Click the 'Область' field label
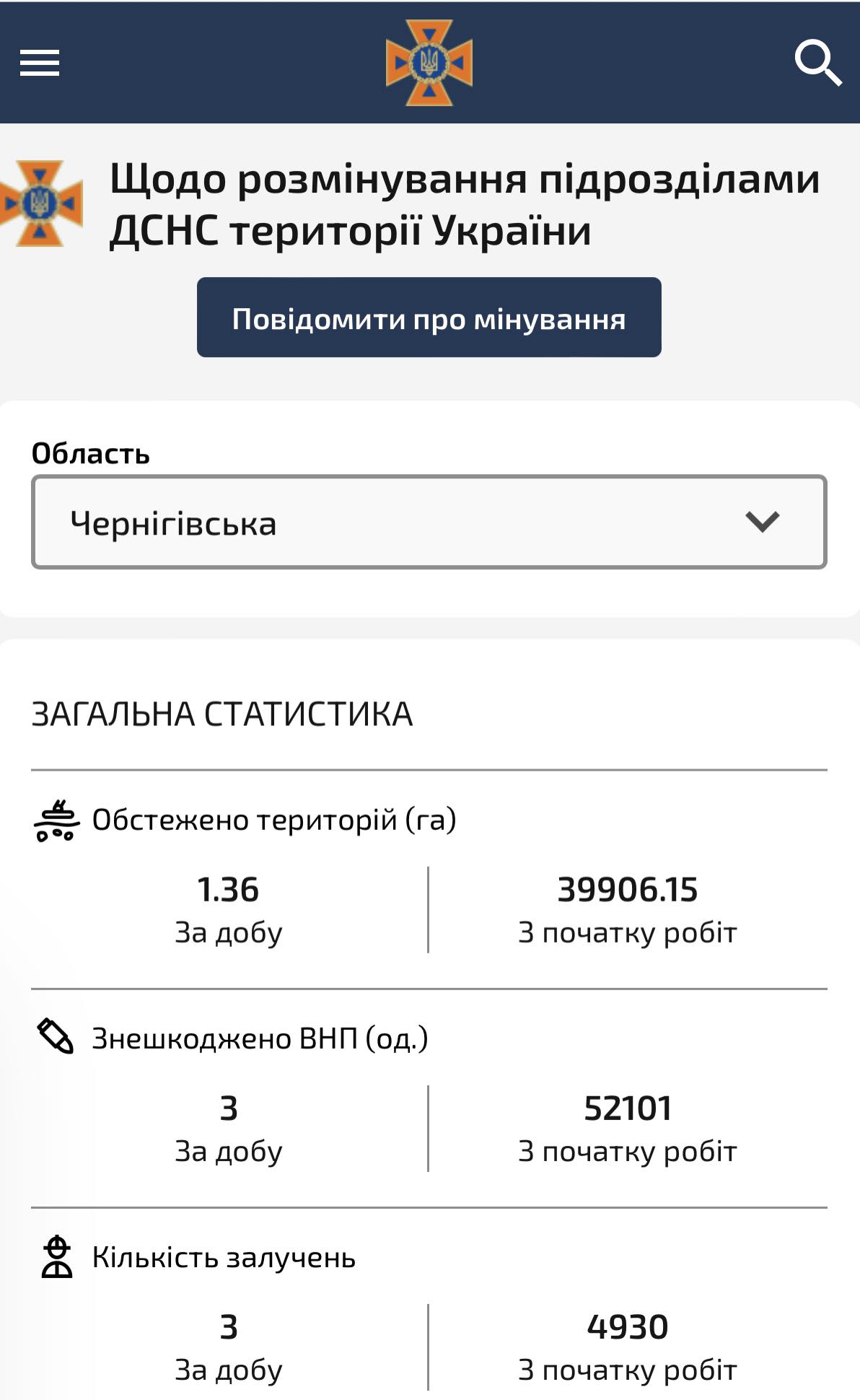860x1400 pixels. click(x=91, y=454)
